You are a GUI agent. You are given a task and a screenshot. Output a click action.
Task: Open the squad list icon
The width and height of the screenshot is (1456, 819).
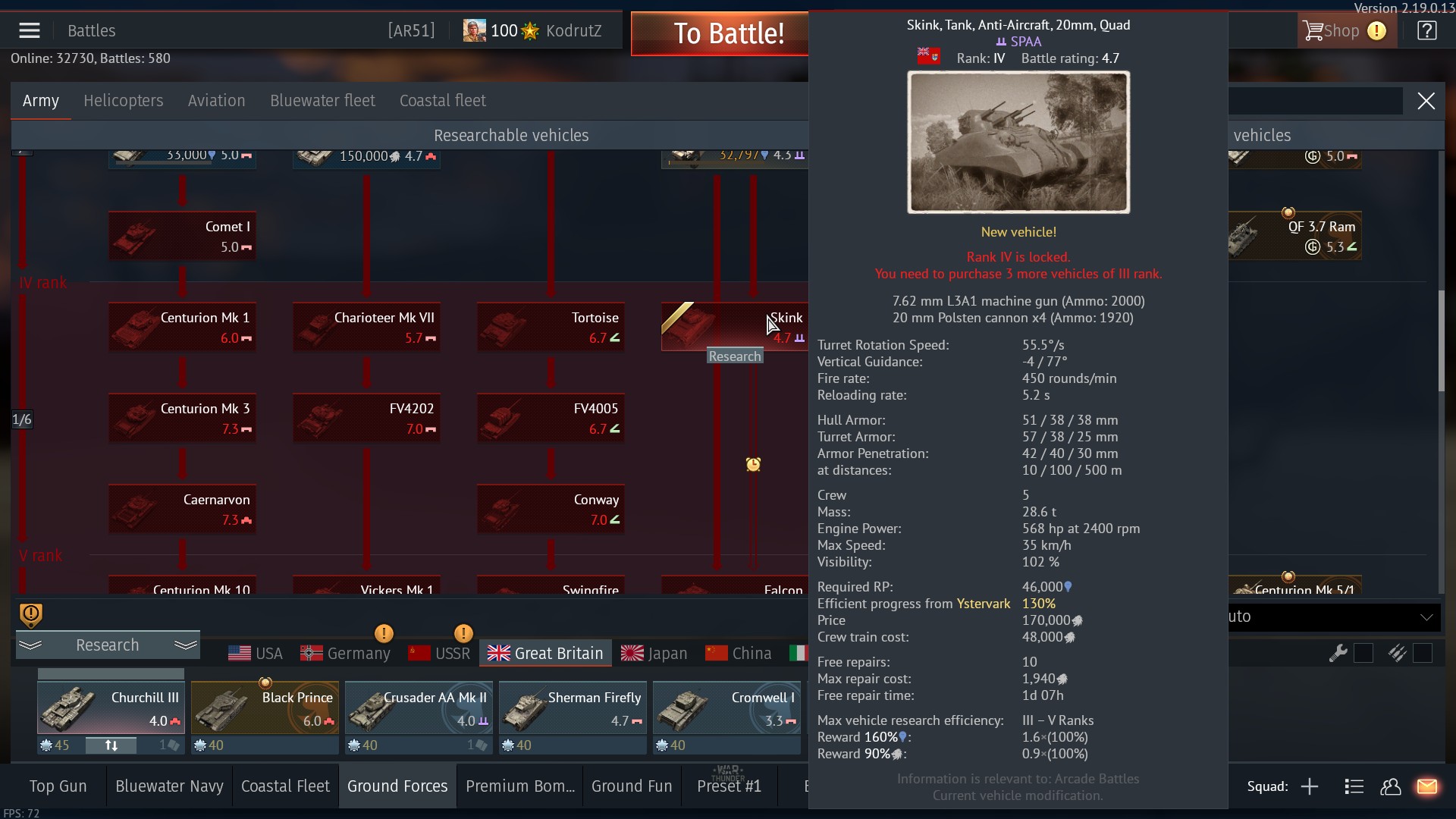pyautogui.click(x=1354, y=786)
